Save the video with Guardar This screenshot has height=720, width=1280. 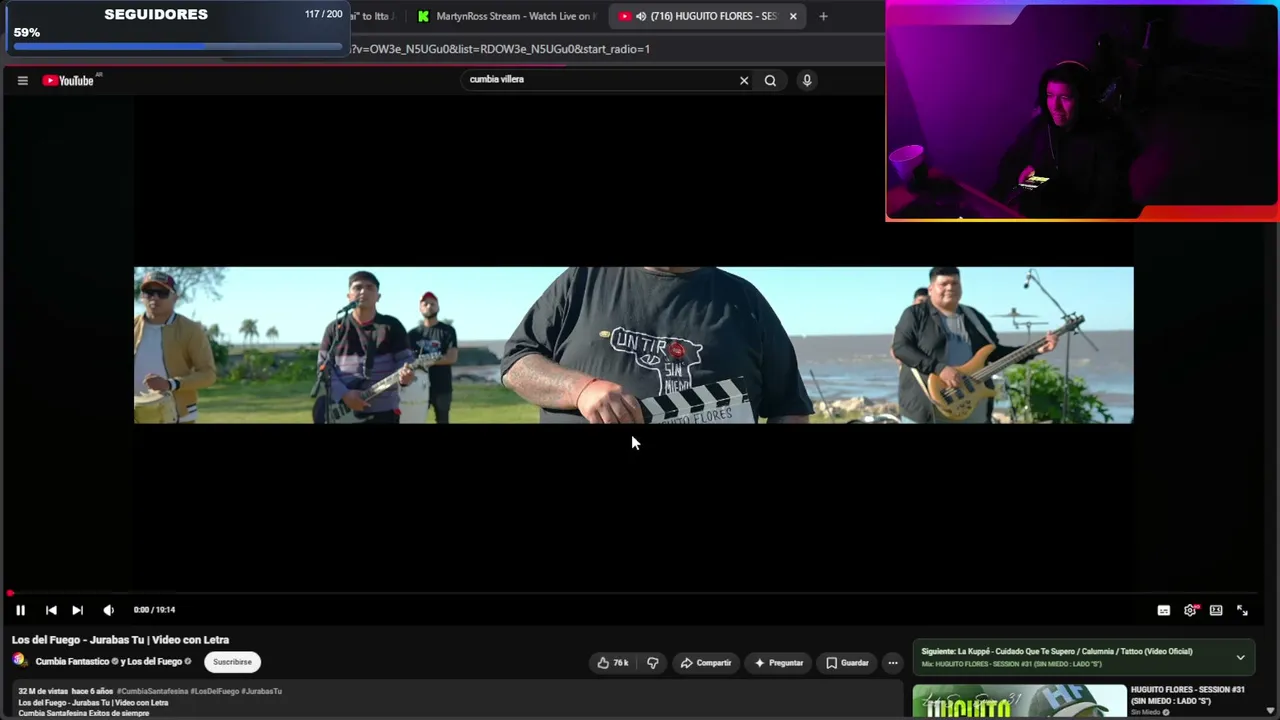click(x=848, y=663)
